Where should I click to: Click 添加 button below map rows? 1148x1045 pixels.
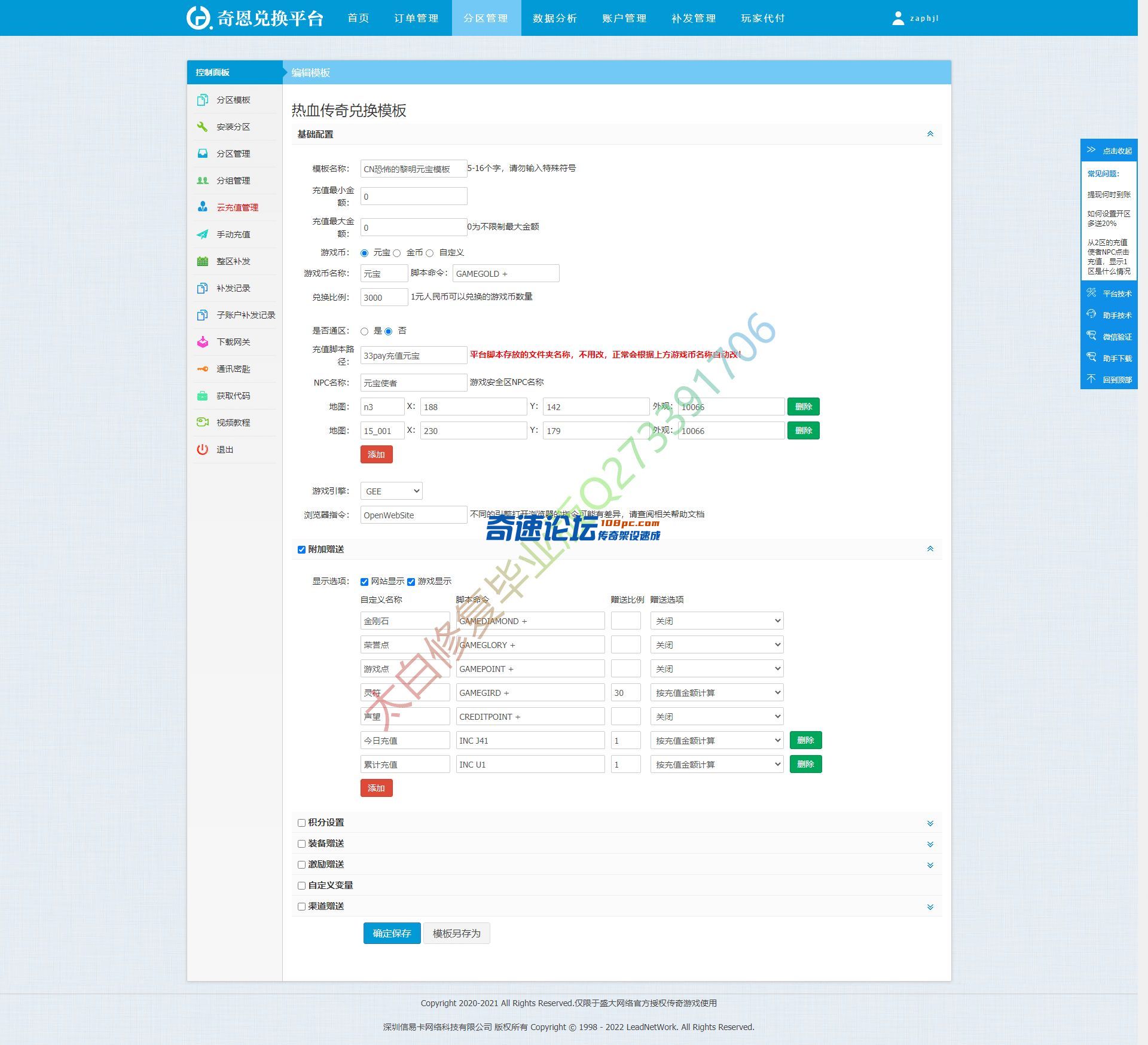coord(377,454)
